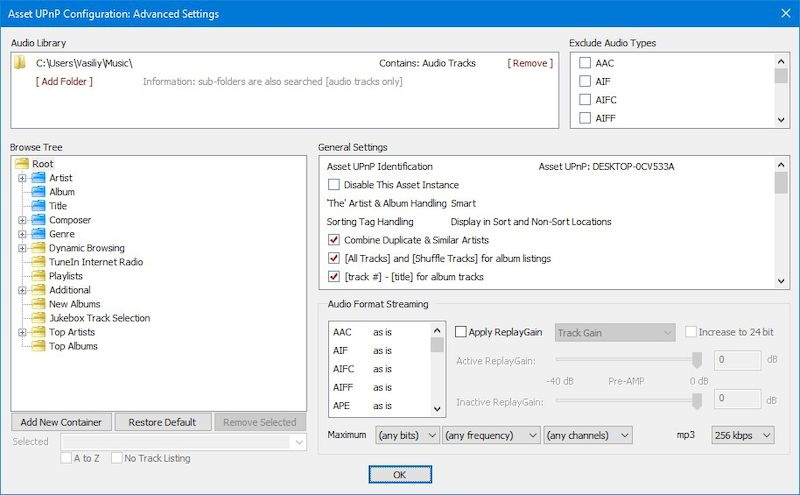Expand the Composer tree node

22,220
